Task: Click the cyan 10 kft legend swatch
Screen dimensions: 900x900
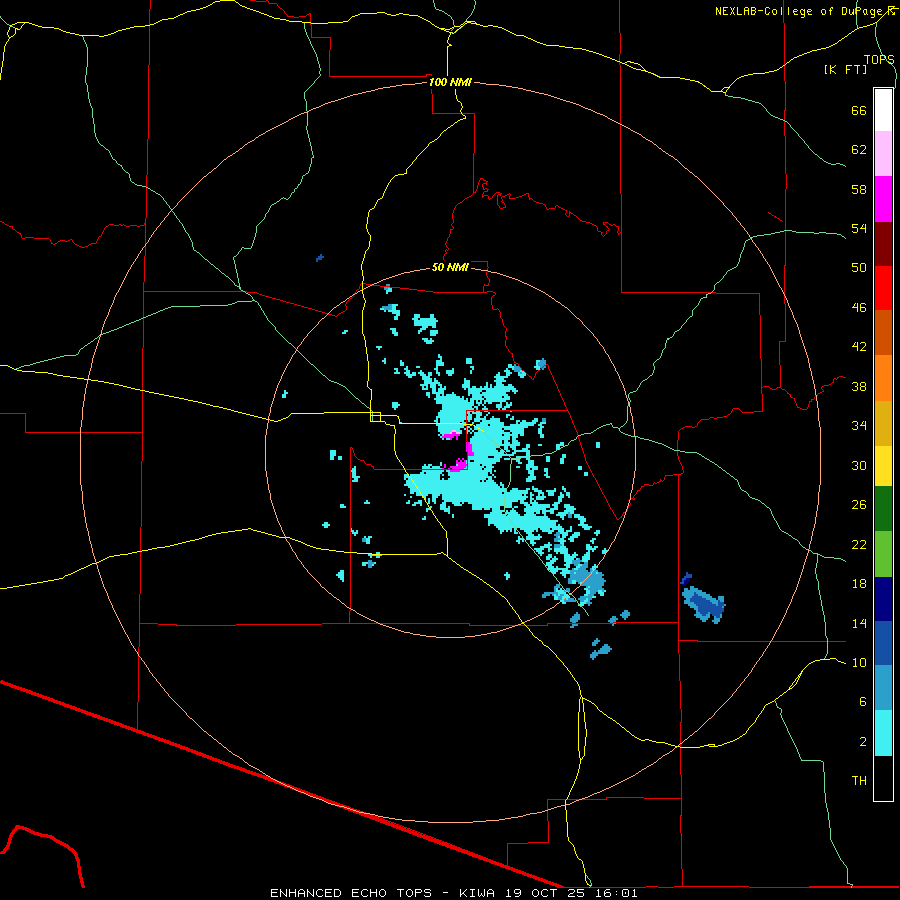Action: 883,733
